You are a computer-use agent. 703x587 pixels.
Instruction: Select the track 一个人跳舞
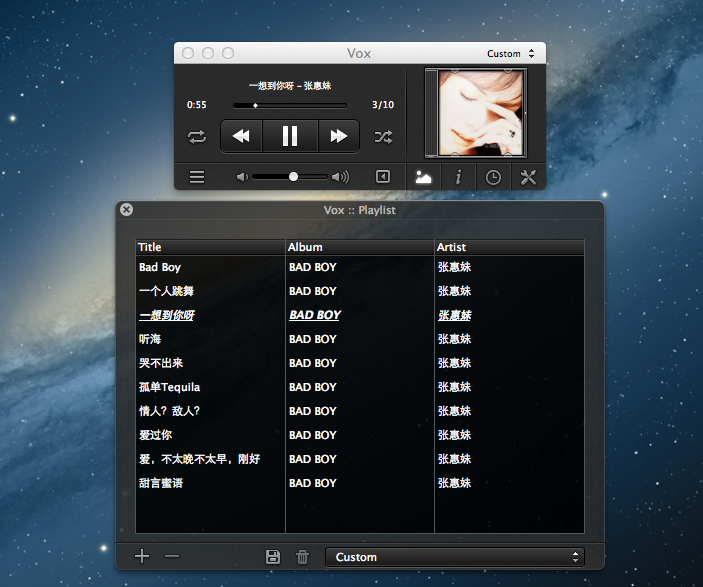coord(166,291)
